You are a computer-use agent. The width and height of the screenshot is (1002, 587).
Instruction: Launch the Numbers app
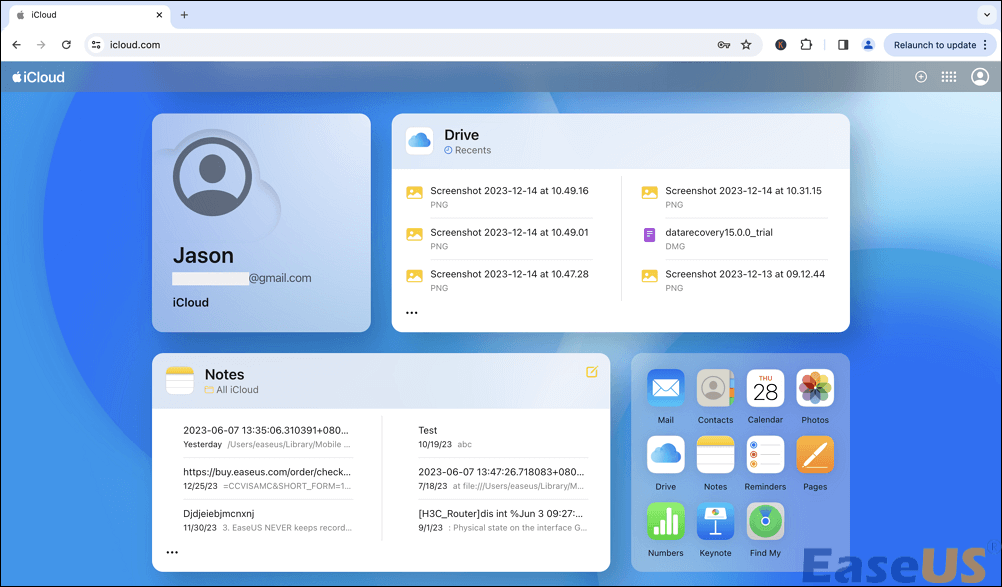(665, 523)
